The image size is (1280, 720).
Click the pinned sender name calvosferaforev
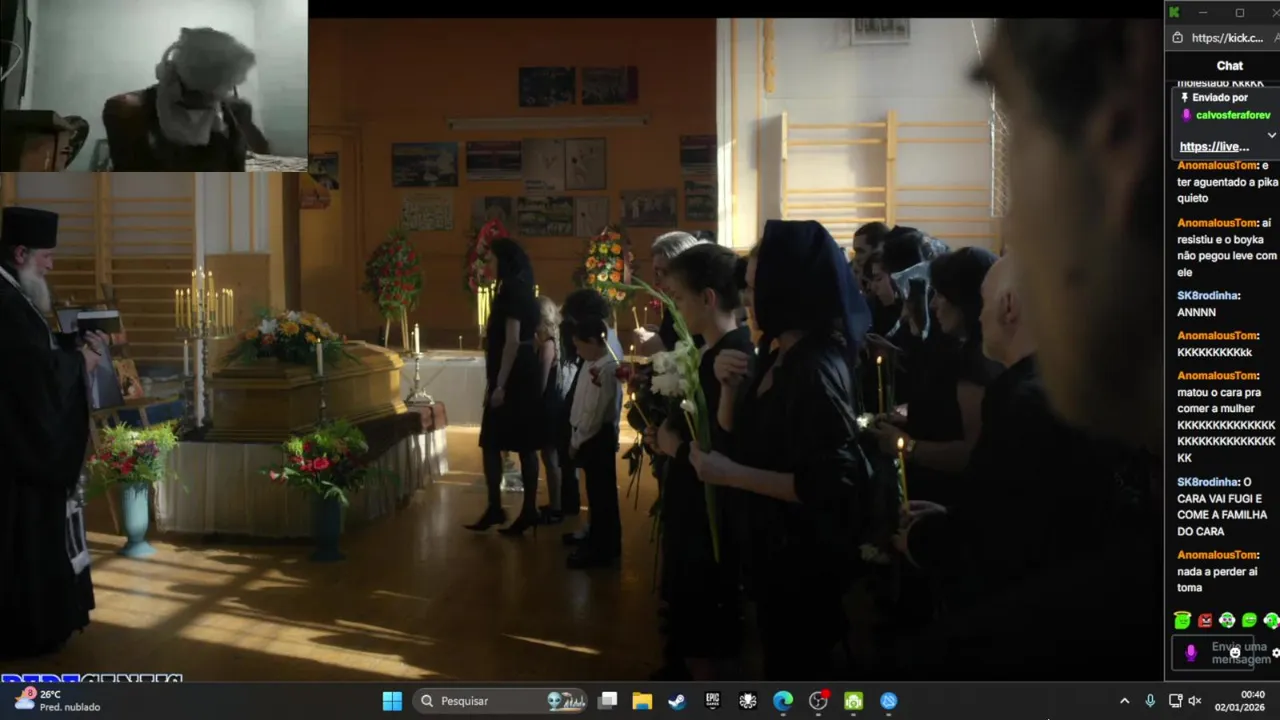1232,115
